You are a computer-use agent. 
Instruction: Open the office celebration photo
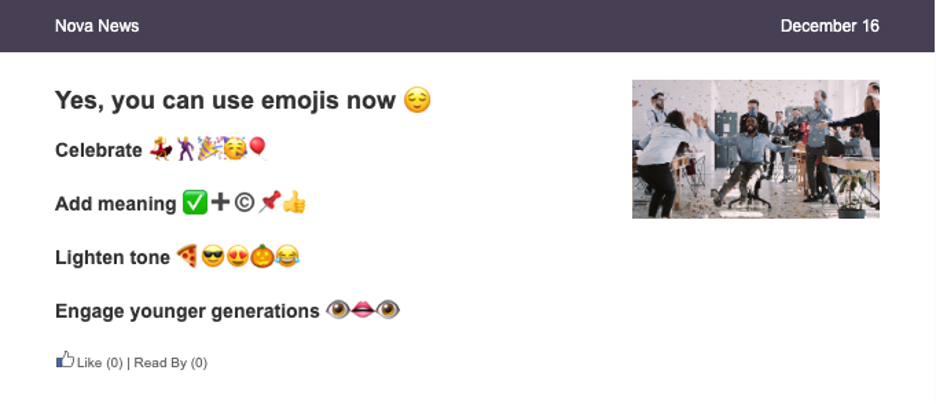755,149
